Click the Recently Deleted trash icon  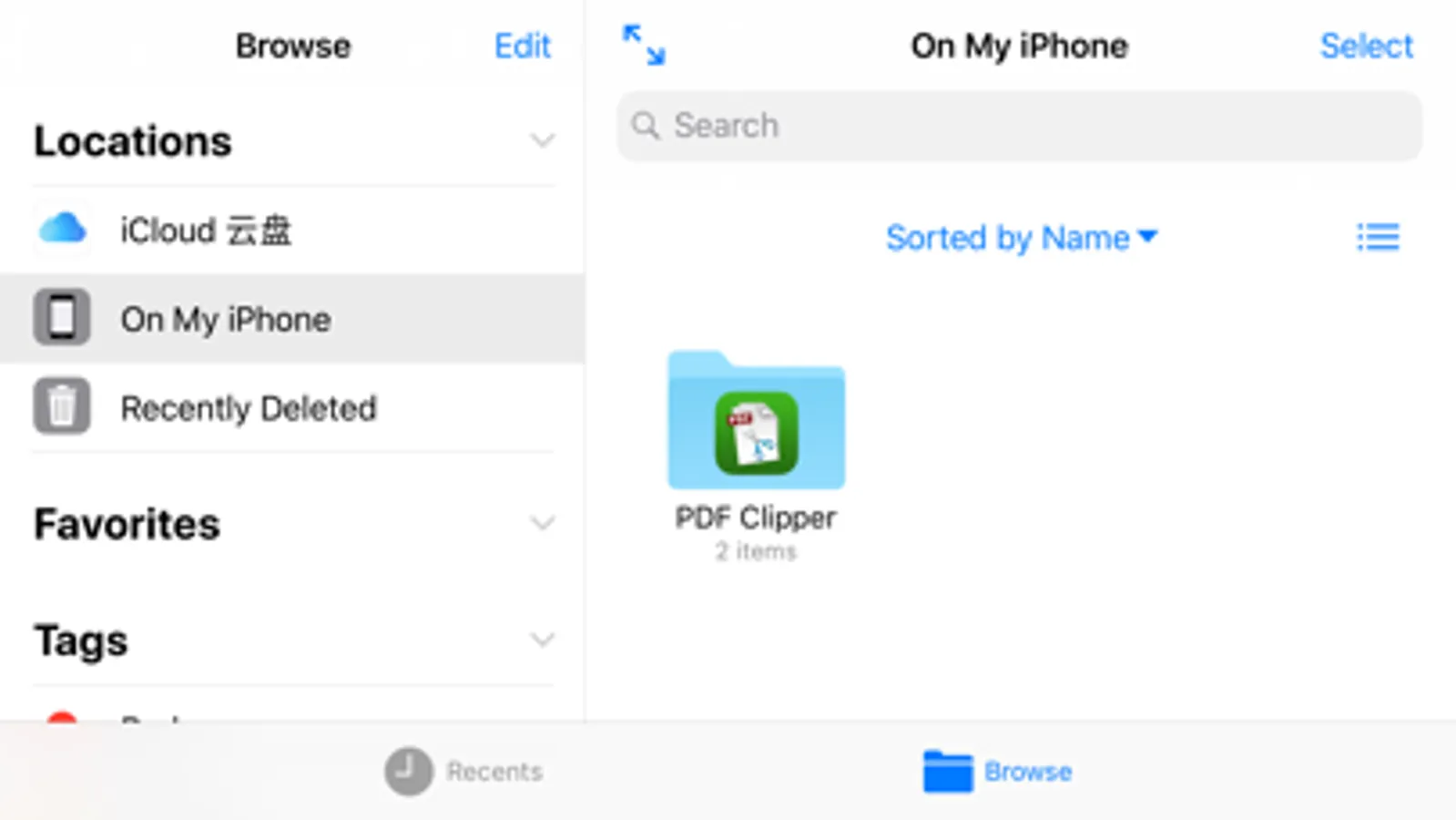[62, 405]
